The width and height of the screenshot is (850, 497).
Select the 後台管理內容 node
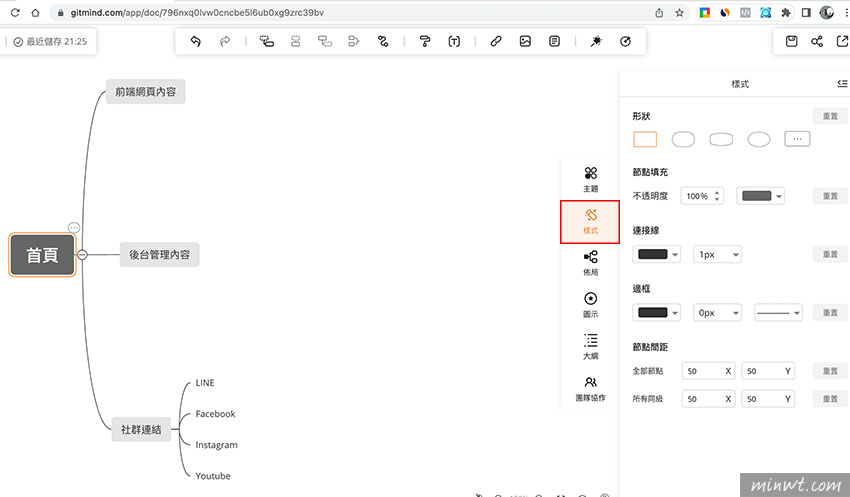pyautogui.click(x=159, y=254)
